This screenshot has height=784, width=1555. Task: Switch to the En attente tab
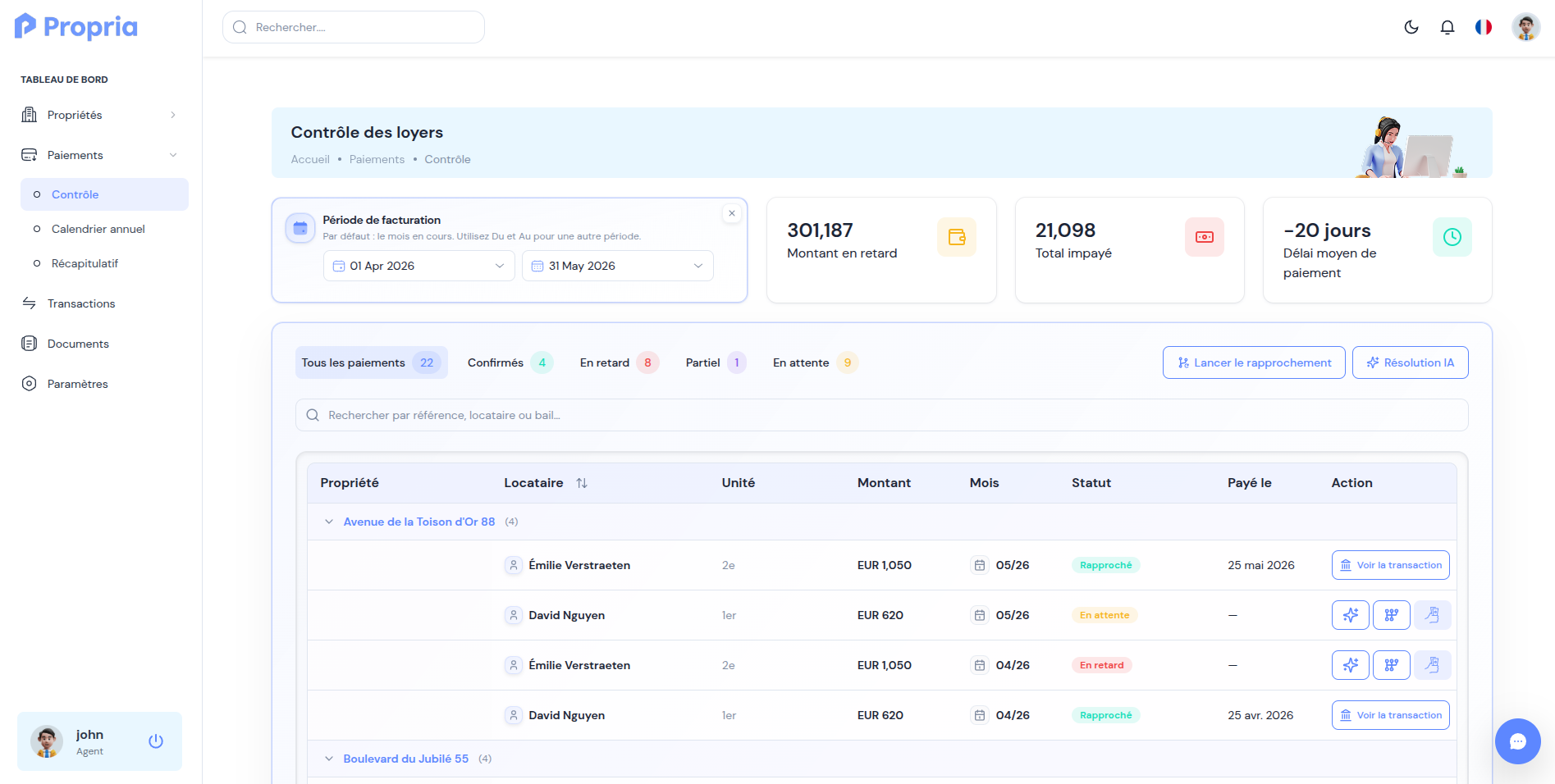click(816, 362)
